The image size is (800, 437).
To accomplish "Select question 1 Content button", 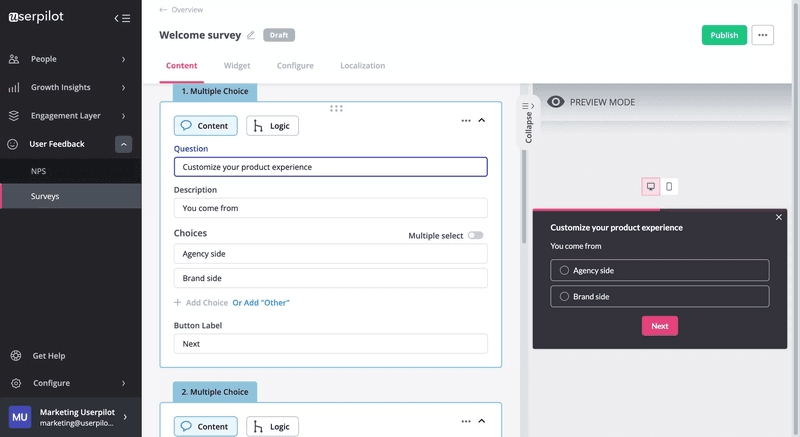I will (206, 126).
